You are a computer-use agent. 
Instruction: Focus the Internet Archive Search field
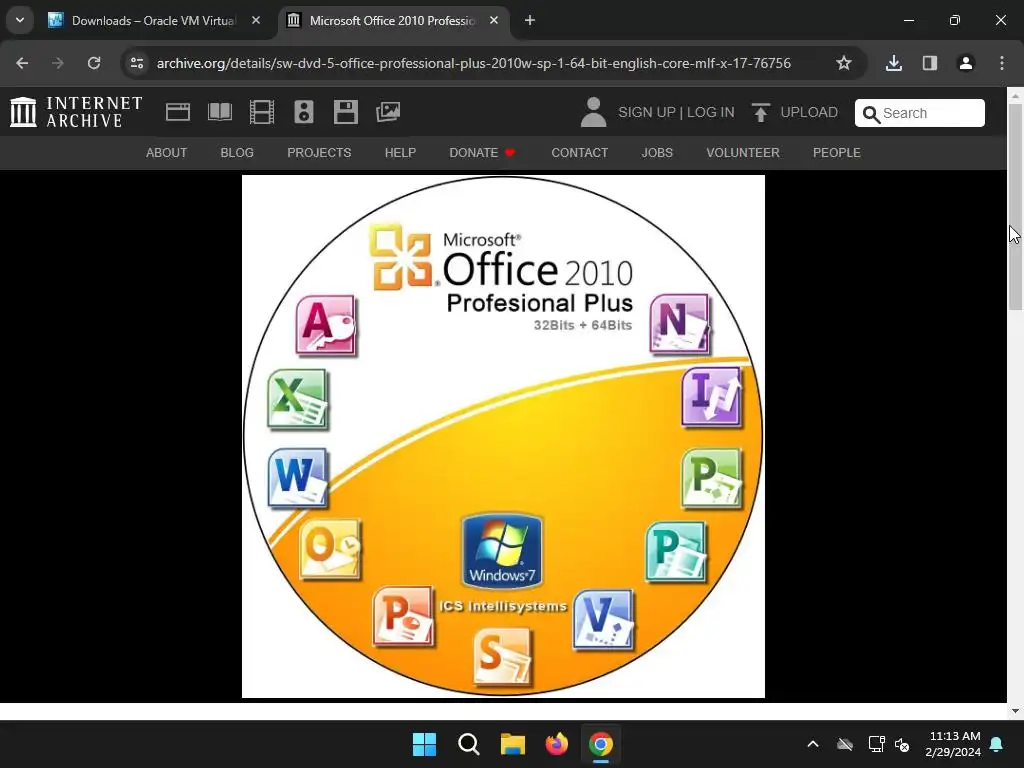(x=920, y=113)
